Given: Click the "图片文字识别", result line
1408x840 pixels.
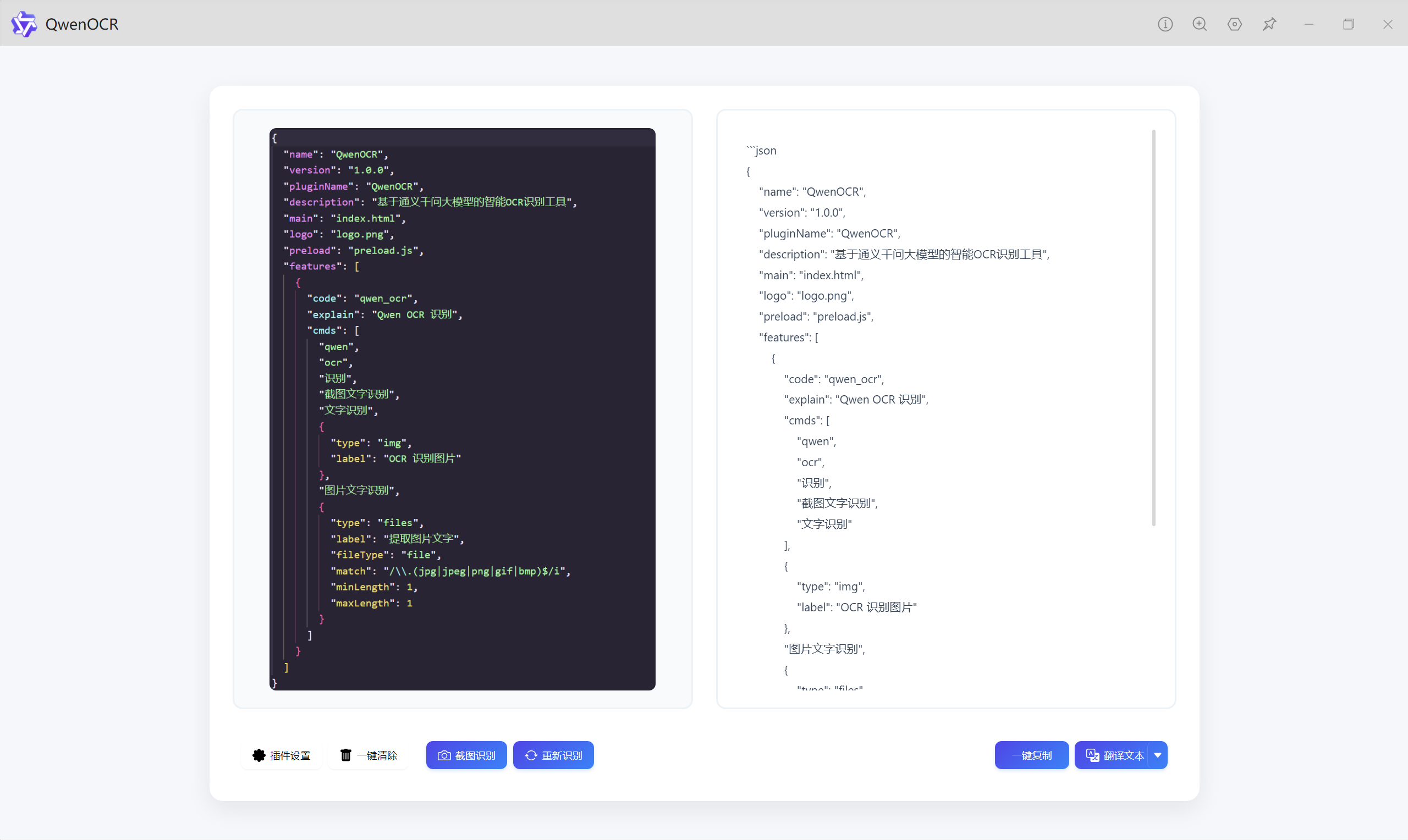Looking at the screenshot, I should click(825, 649).
